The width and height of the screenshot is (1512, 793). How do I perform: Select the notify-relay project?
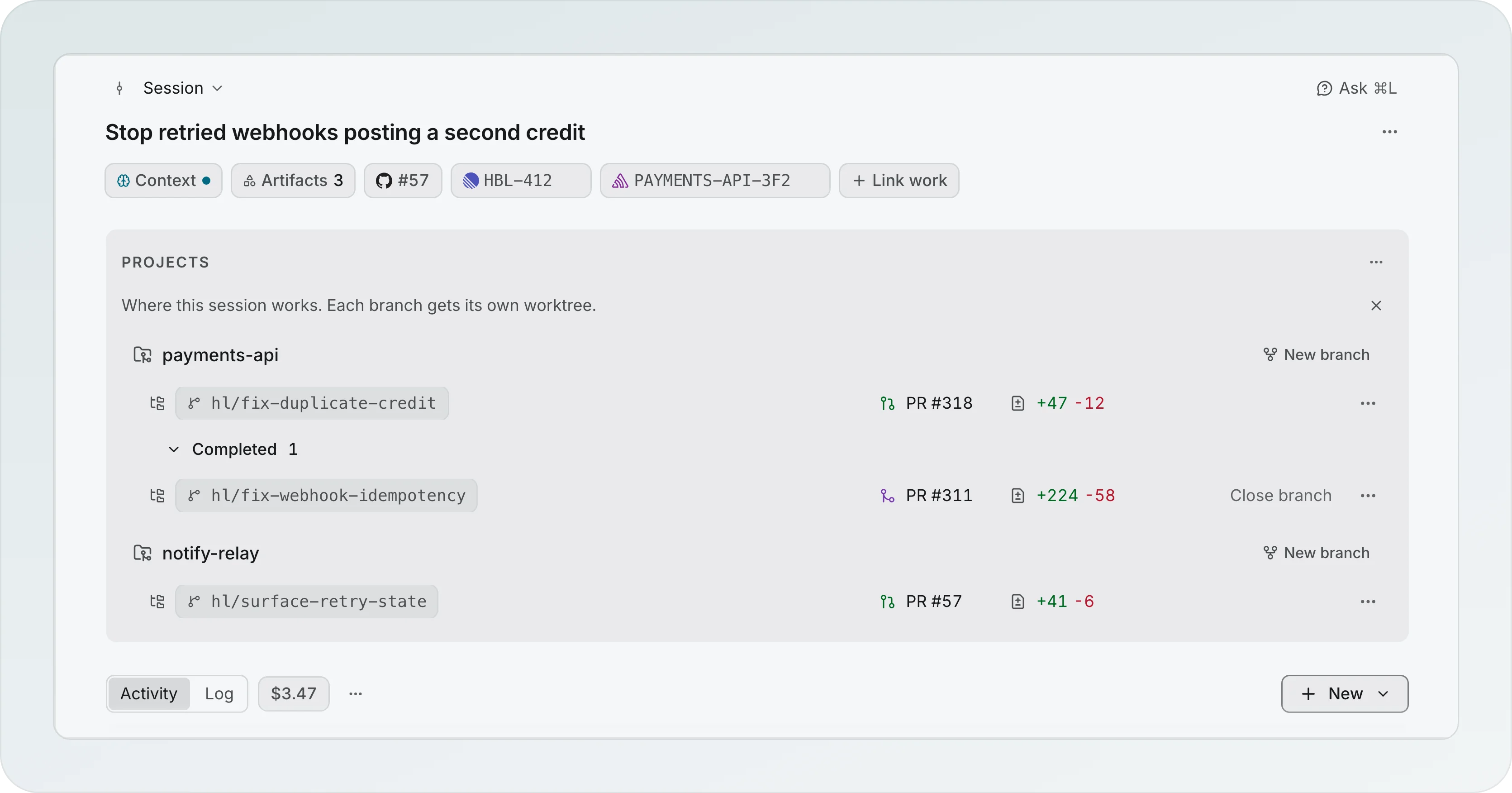197,554
